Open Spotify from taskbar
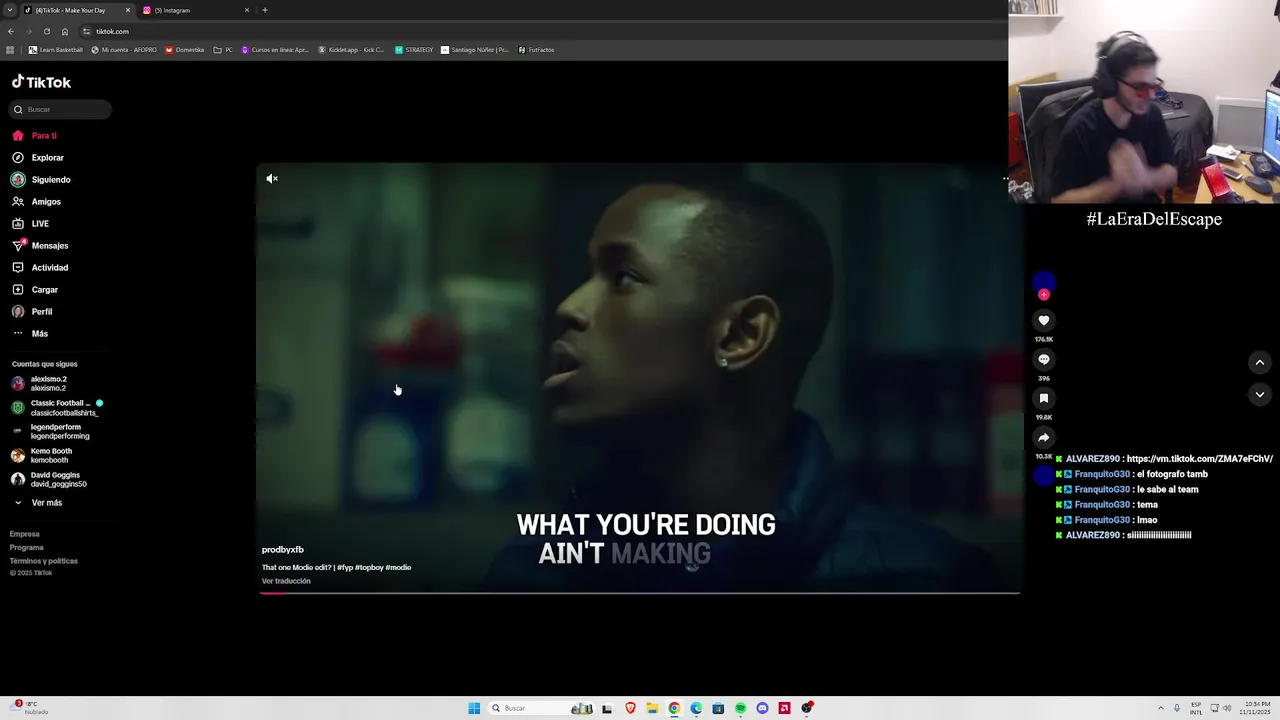This screenshot has width=1280, height=720. 740,708
